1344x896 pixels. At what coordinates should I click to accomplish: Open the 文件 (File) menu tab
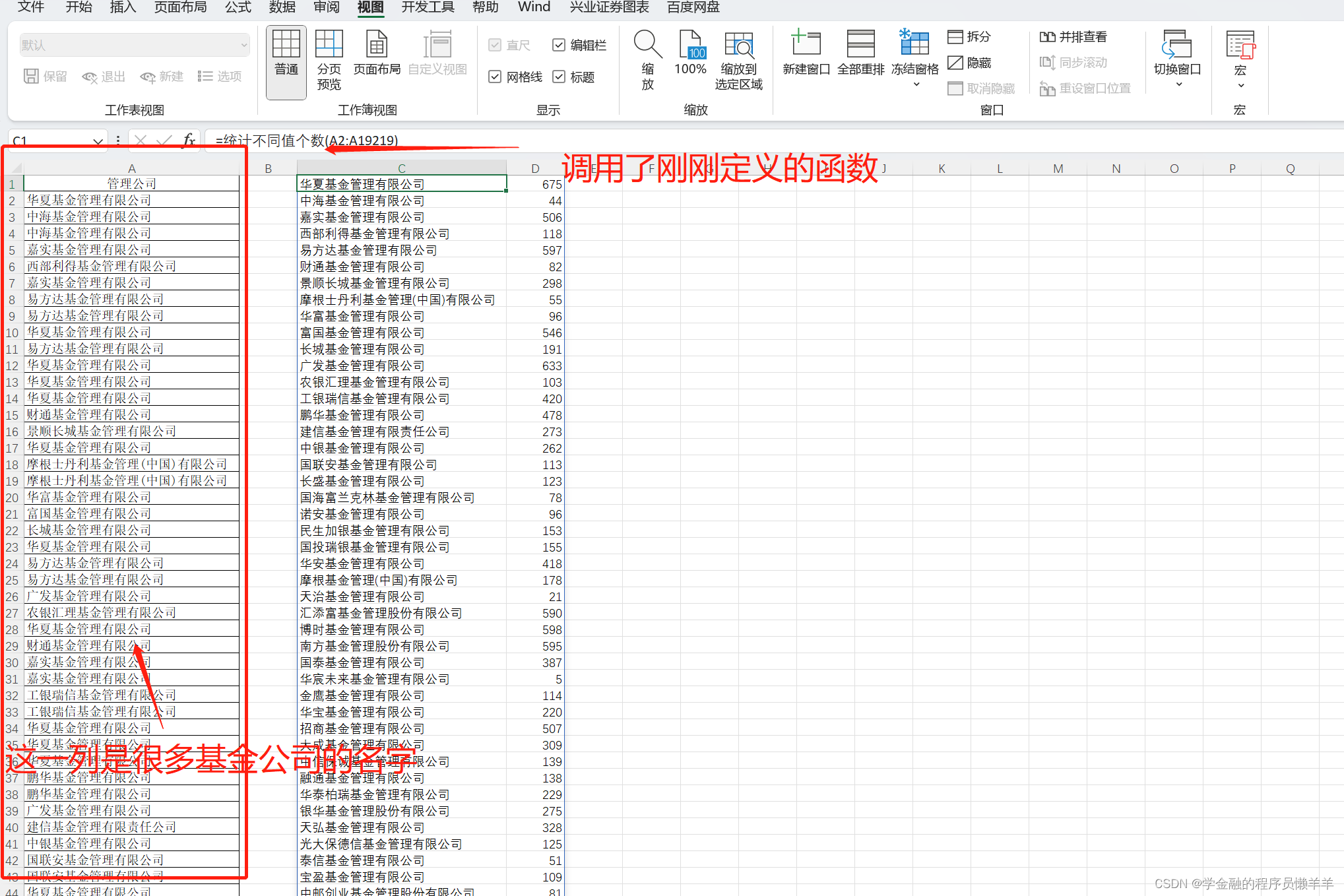coord(31,7)
